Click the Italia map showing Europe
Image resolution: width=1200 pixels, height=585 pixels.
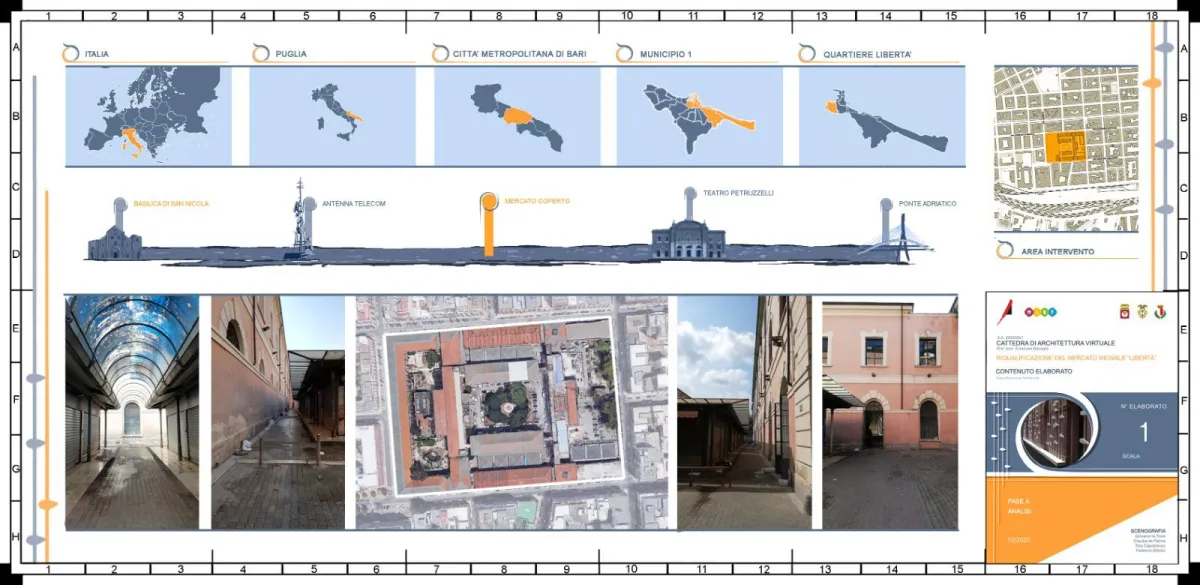[148, 116]
